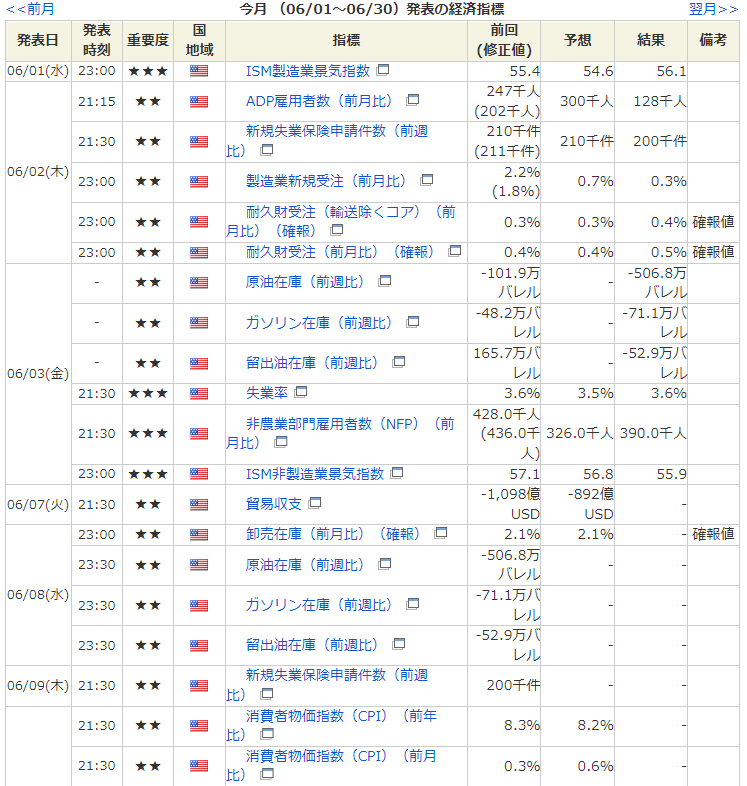Select the 指標 column header
747x786 pixels.
point(346,41)
